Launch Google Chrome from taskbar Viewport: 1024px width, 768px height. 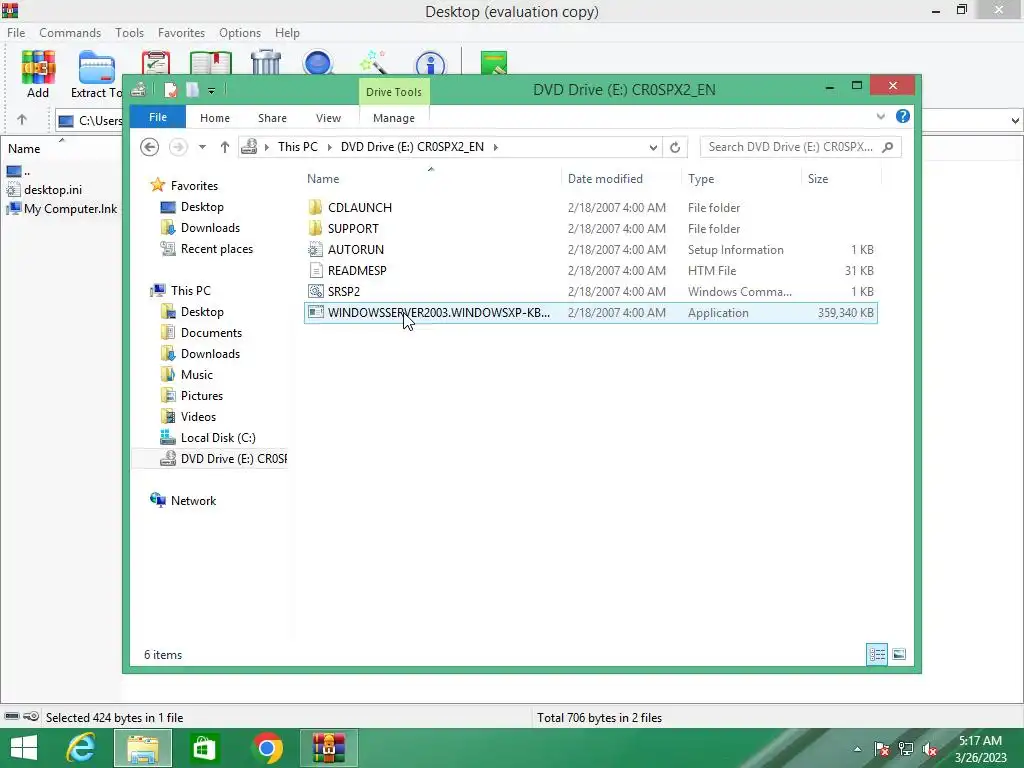266,748
